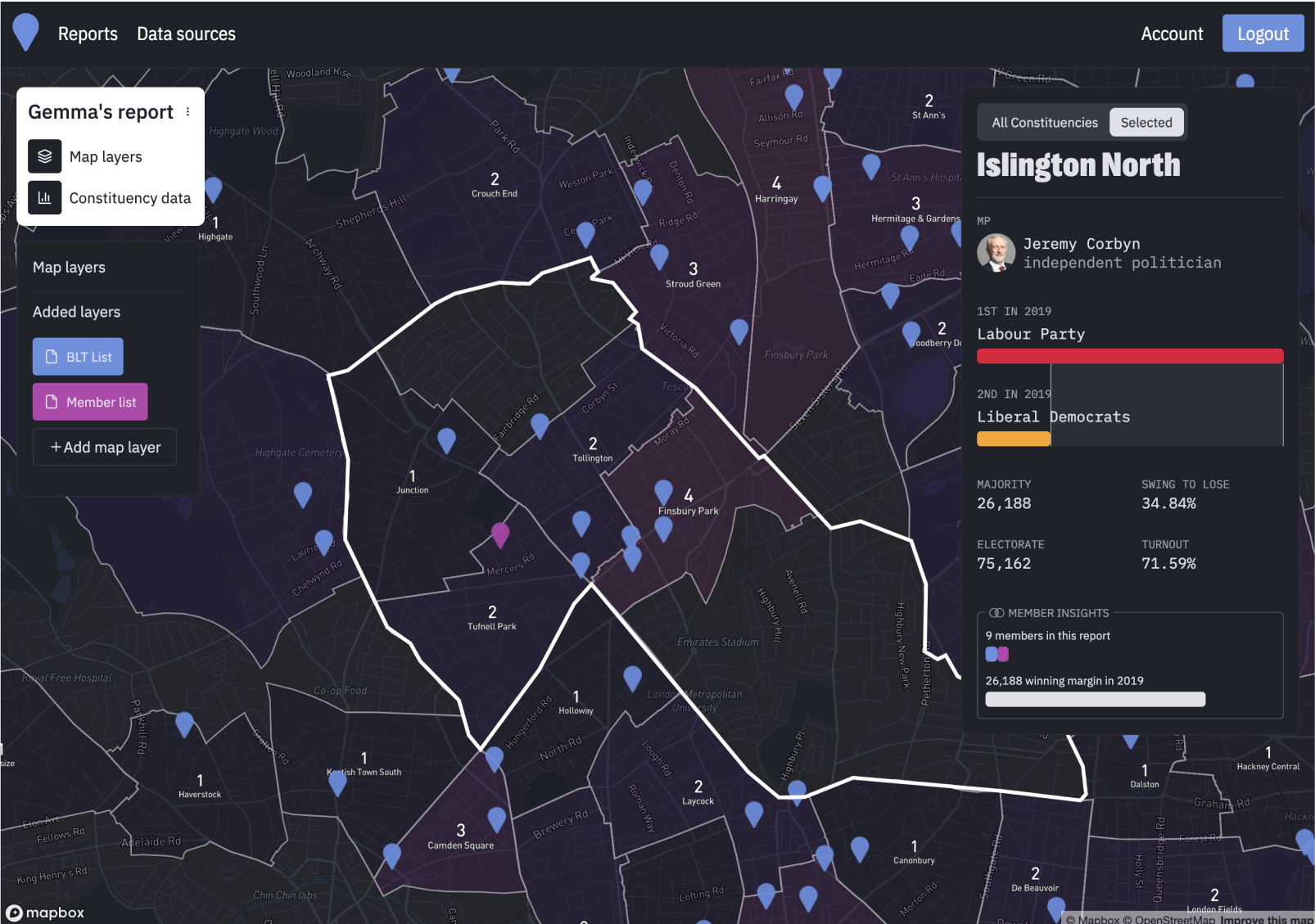This screenshot has width=1315, height=924.
Task: Toggle the Member list layer
Action: click(90, 402)
